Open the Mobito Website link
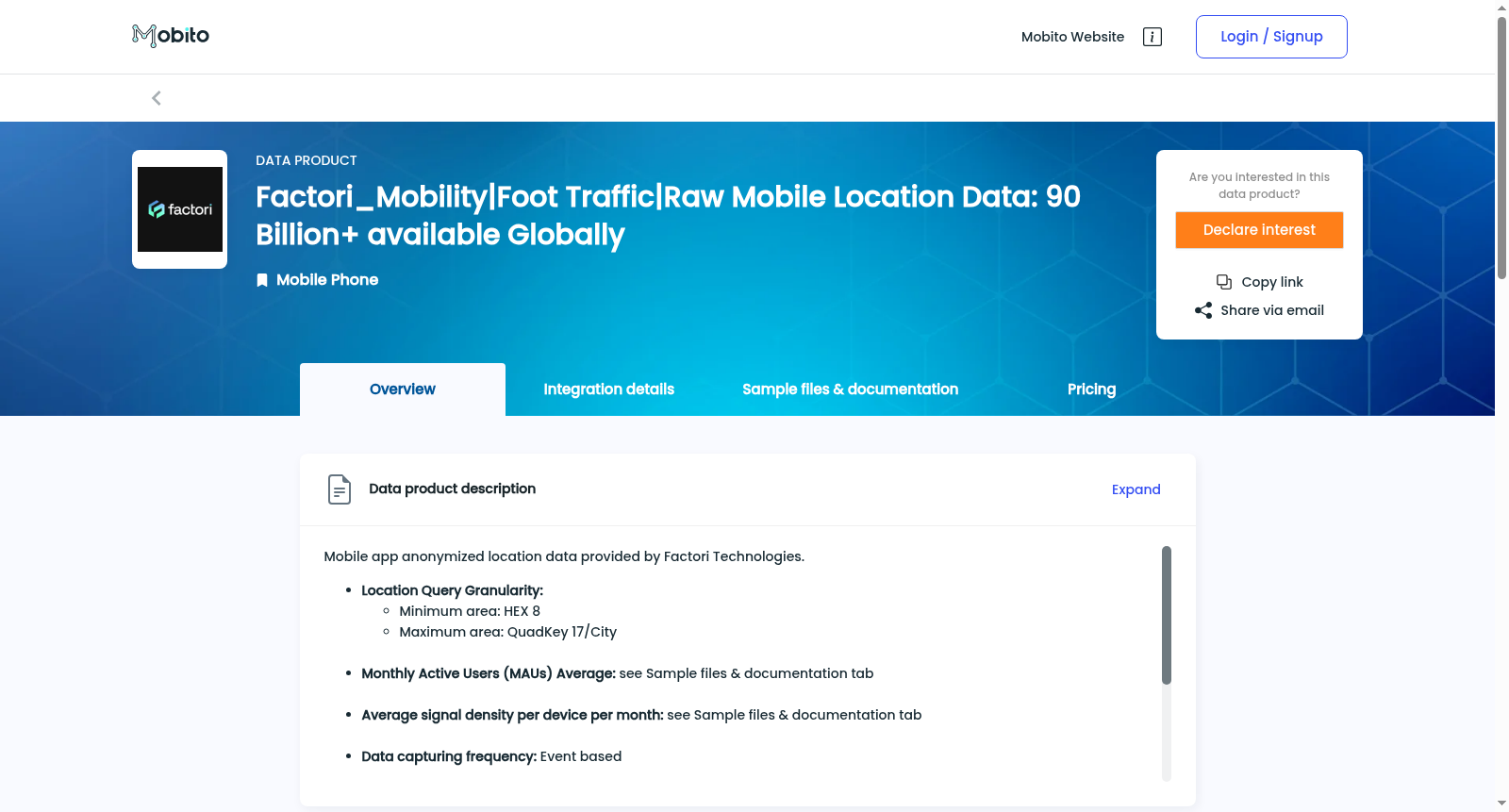1509x812 pixels. point(1072,37)
